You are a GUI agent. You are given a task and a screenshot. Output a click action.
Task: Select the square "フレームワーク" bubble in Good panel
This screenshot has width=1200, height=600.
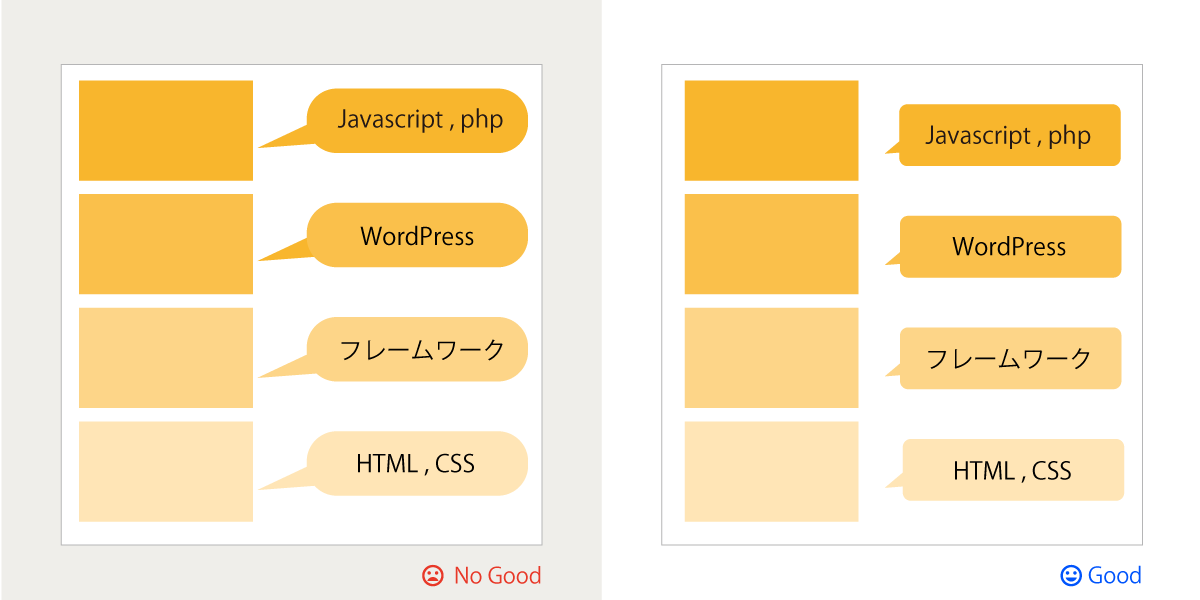point(1010,358)
